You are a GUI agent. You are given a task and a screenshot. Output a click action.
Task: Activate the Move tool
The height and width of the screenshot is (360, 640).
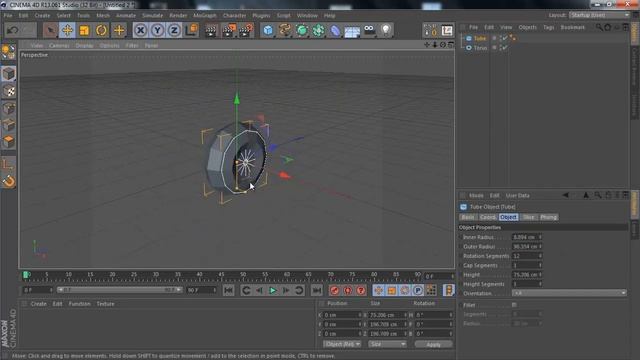coord(67,30)
